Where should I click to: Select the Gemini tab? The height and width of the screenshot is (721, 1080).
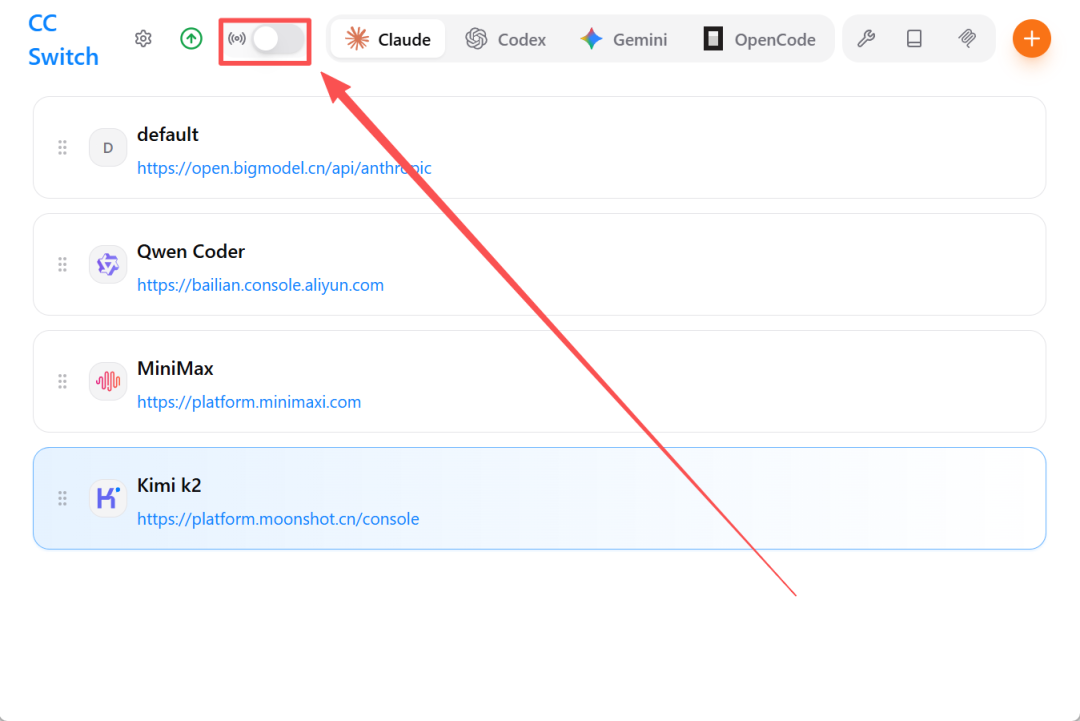click(624, 40)
